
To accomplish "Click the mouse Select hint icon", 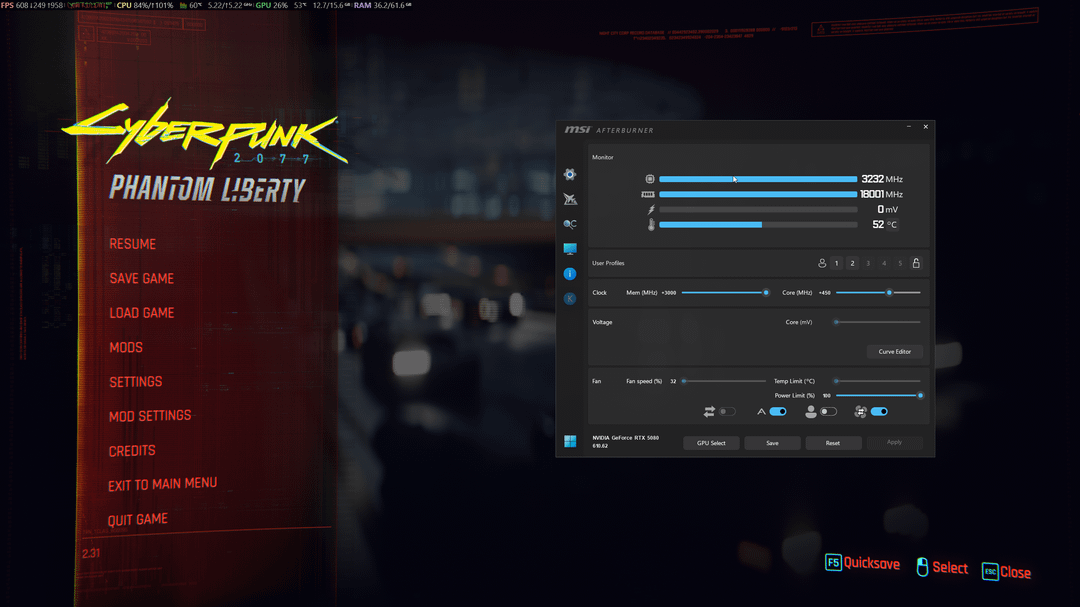I will point(922,567).
